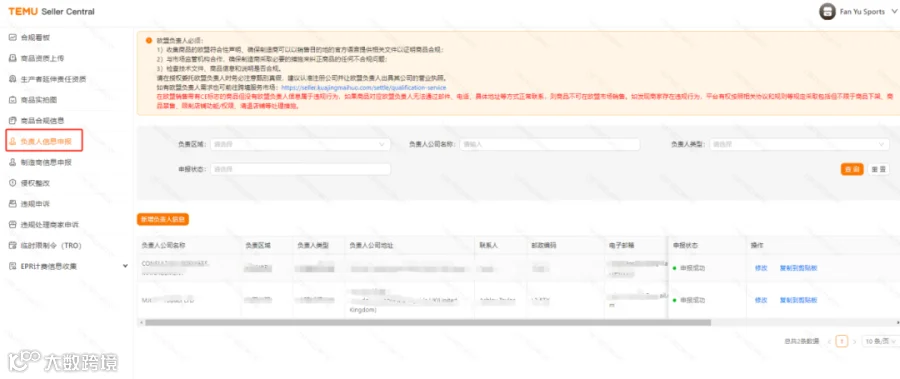Click the 合规看板 sidebar icon
This screenshot has height=379, width=900.
13,37
